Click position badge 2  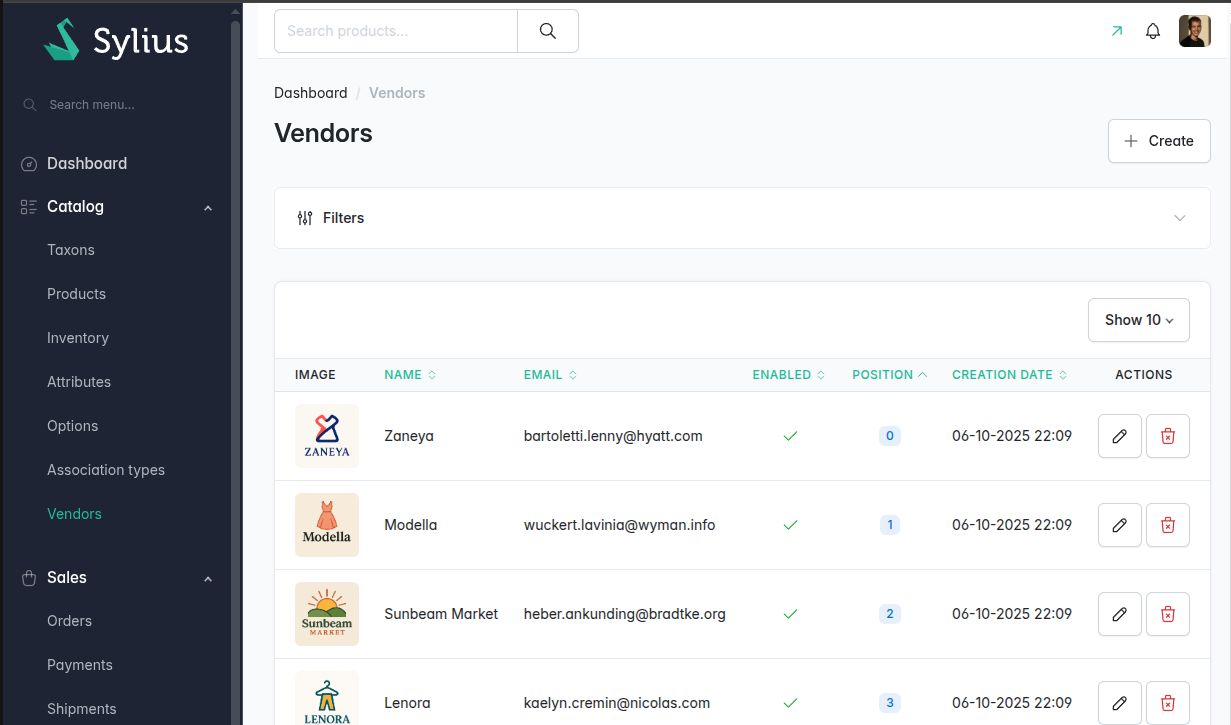[x=890, y=614]
